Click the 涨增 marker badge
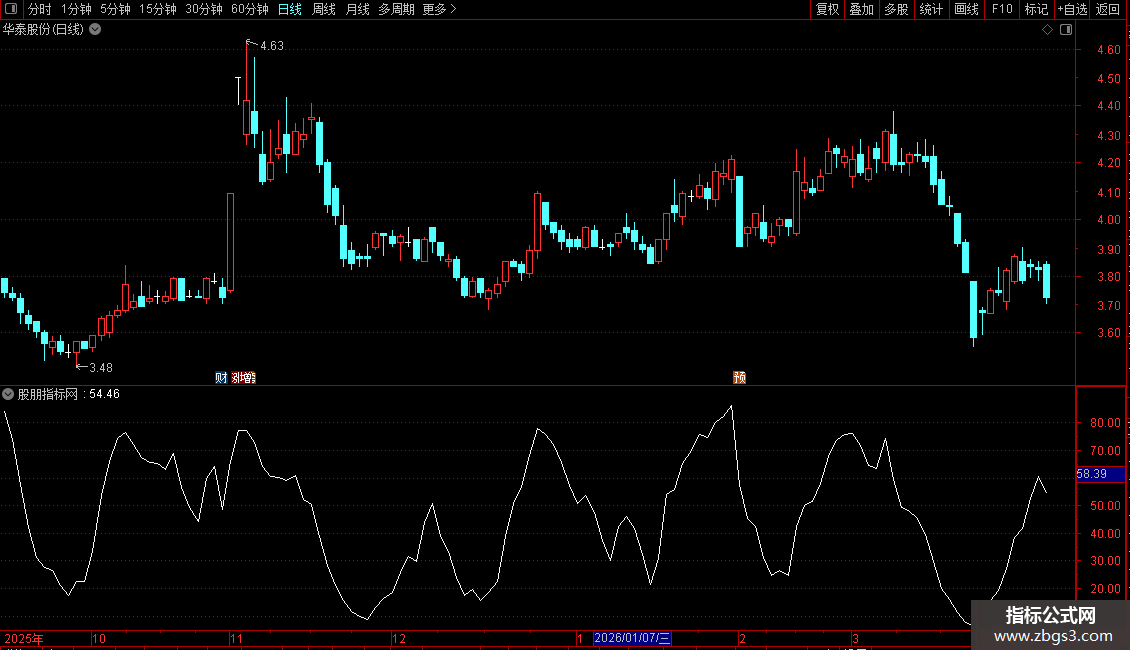Viewport: 1130px width, 650px height. click(x=244, y=378)
